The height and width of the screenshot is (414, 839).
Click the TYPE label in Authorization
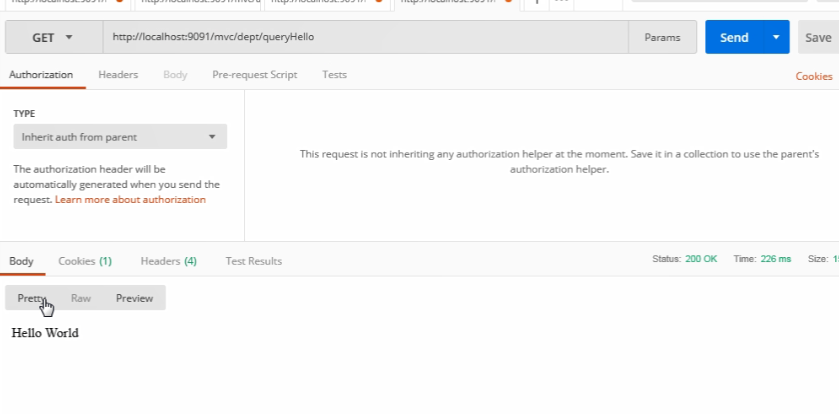tap(24, 114)
